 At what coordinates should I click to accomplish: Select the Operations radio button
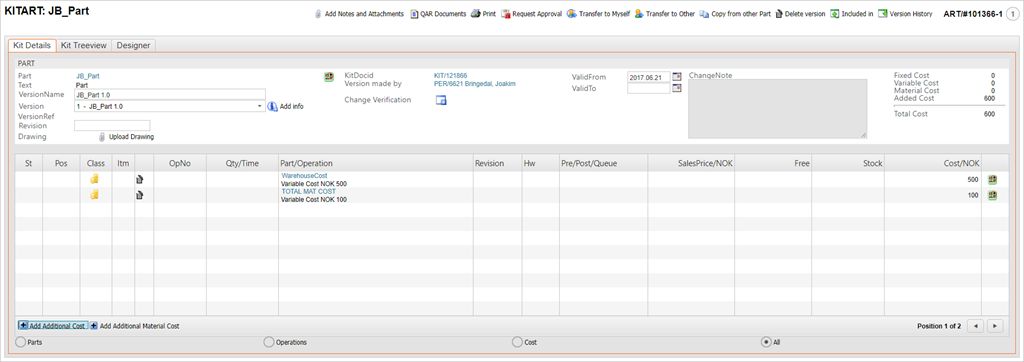point(268,342)
